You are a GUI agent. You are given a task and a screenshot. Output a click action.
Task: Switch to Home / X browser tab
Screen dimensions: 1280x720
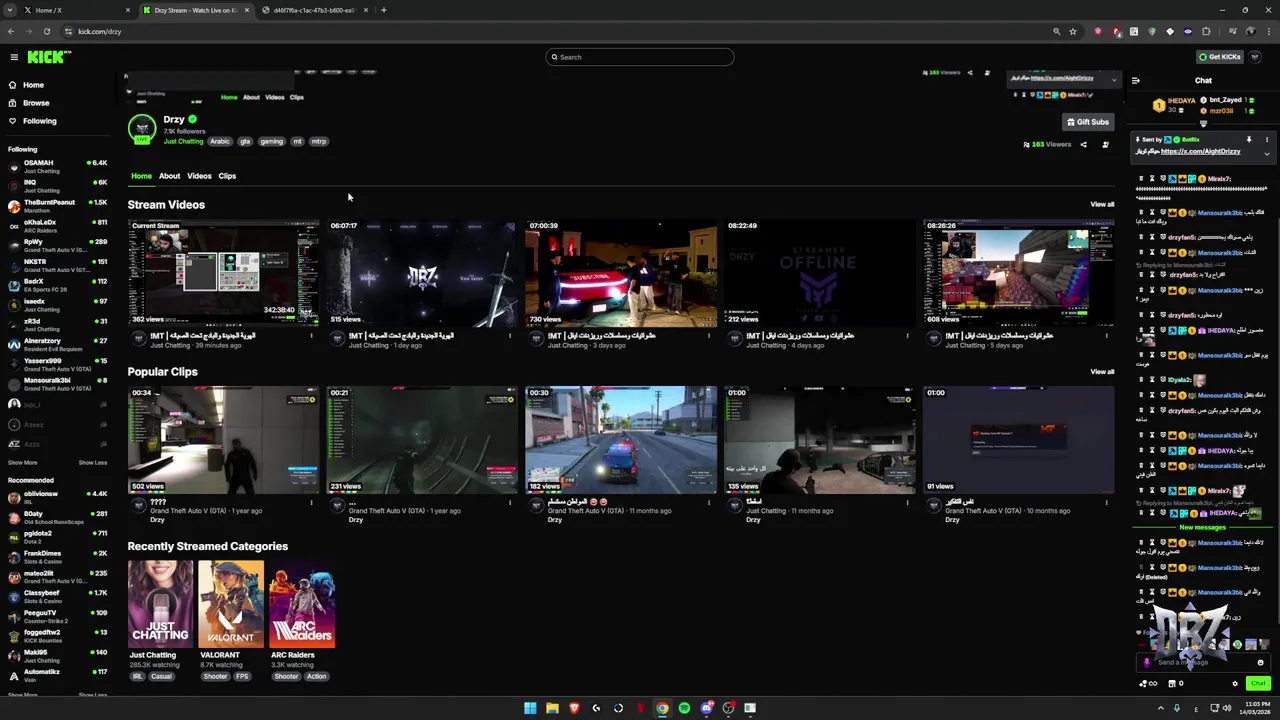(x=75, y=10)
